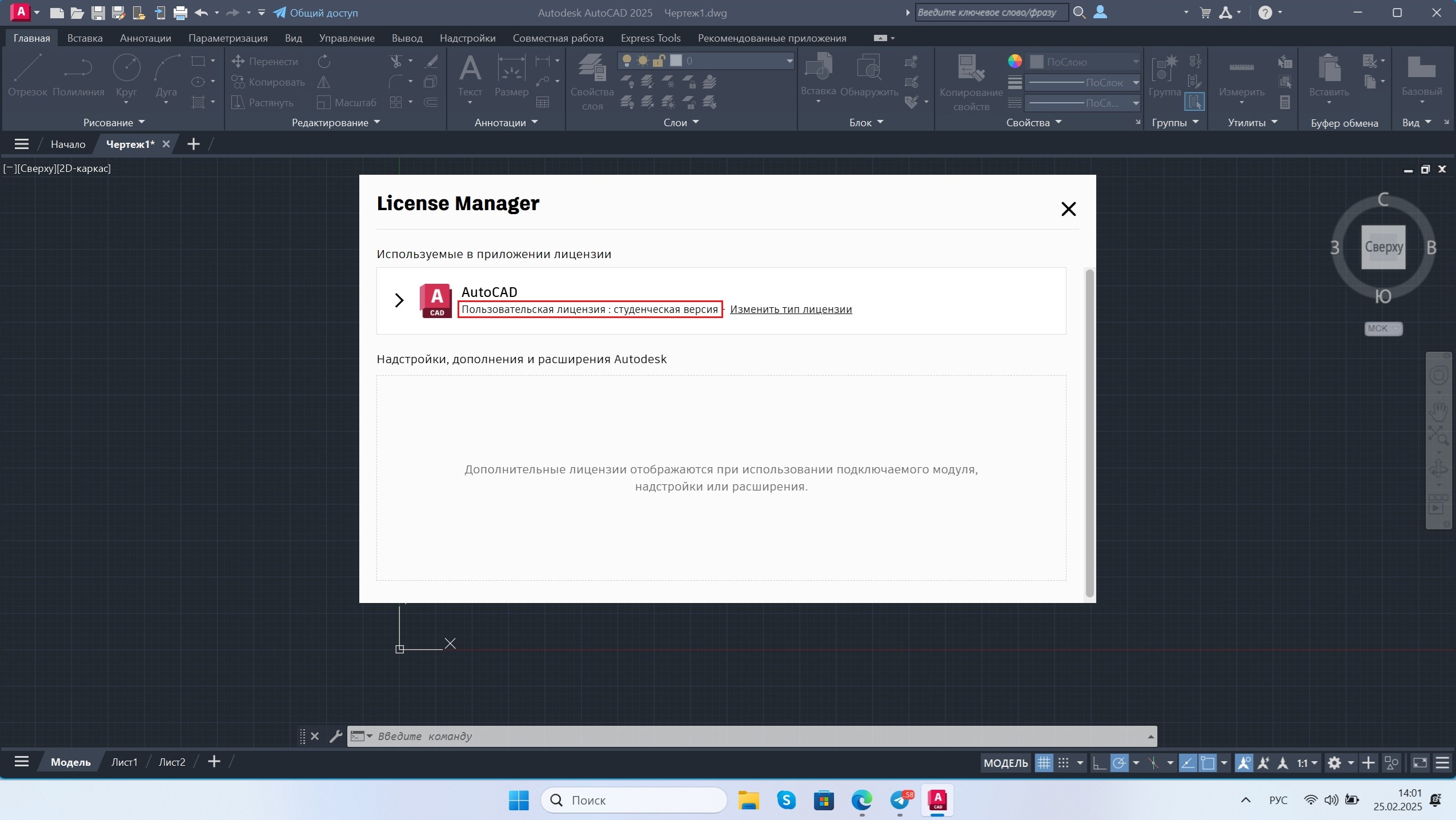Expand the Слои panel
1456x820 pixels.
click(681, 122)
